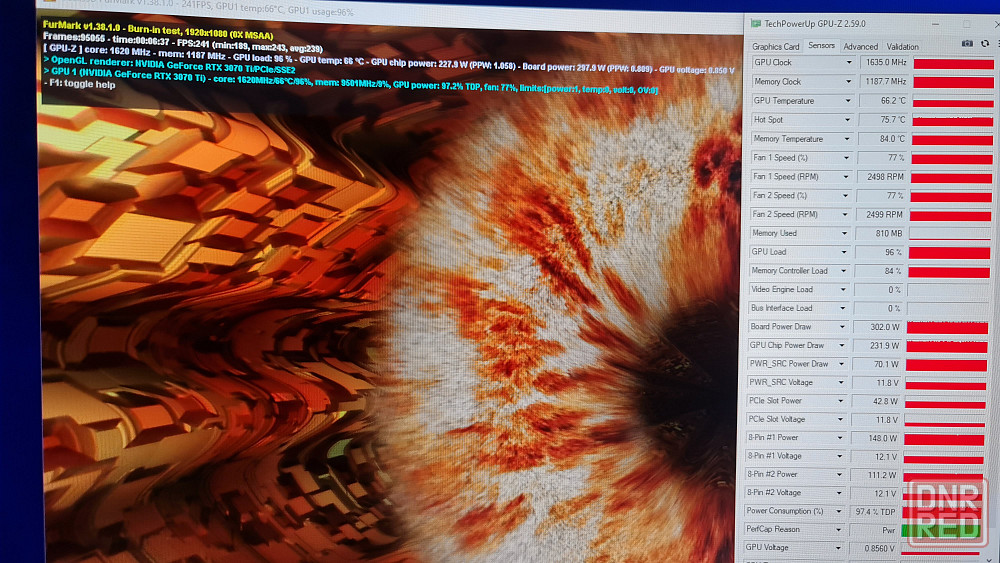1000x563 pixels.
Task: Switch to the Sensors tab
Action: click(821, 46)
